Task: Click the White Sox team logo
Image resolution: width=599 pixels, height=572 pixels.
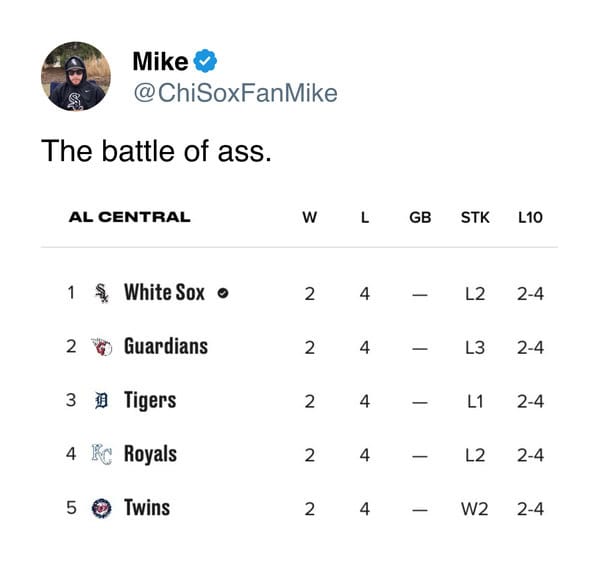Action: pyautogui.click(x=101, y=293)
